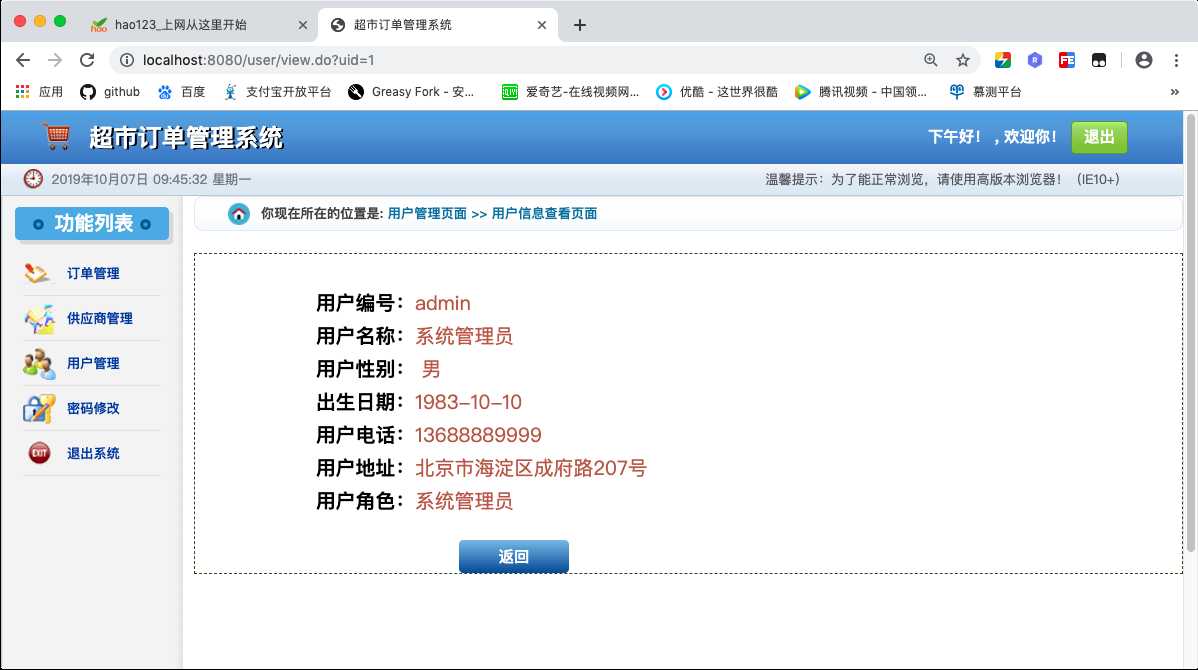The width and height of the screenshot is (1198, 670).
Task: Click the bookmark star in the address bar
Action: (962, 60)
